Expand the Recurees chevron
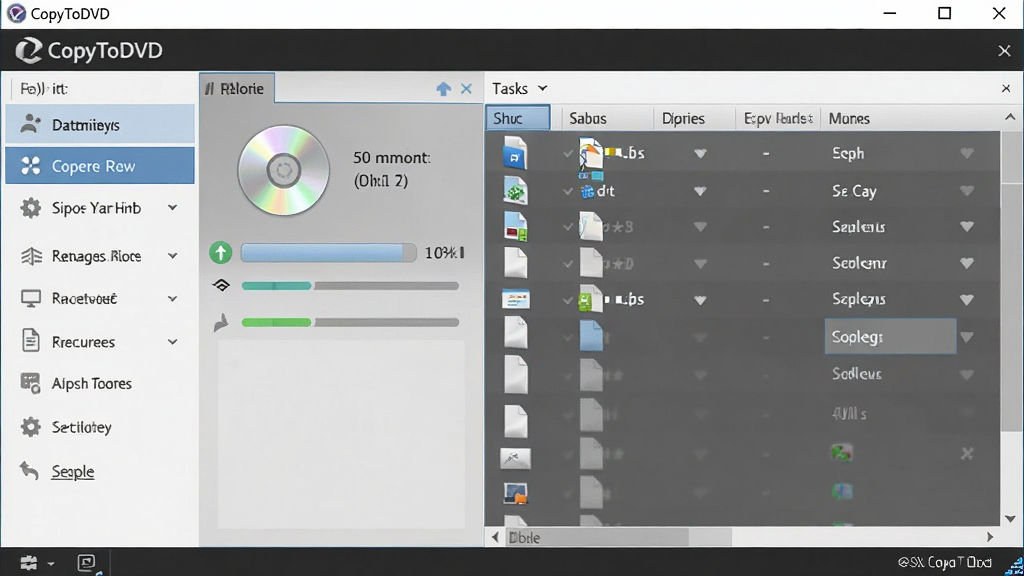 pyautogui.click(x=172, y=342)
